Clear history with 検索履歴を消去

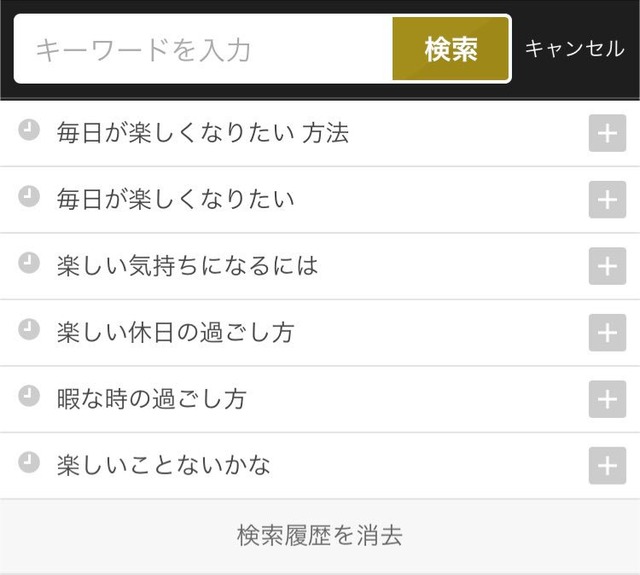coord(320,535)
